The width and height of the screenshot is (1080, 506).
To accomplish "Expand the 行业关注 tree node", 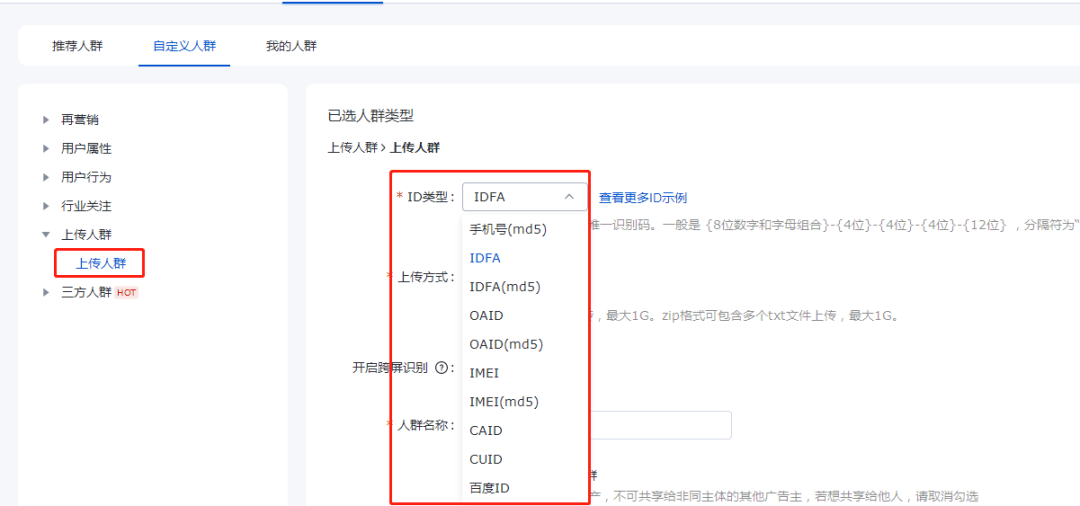I will tap(46, 206).
